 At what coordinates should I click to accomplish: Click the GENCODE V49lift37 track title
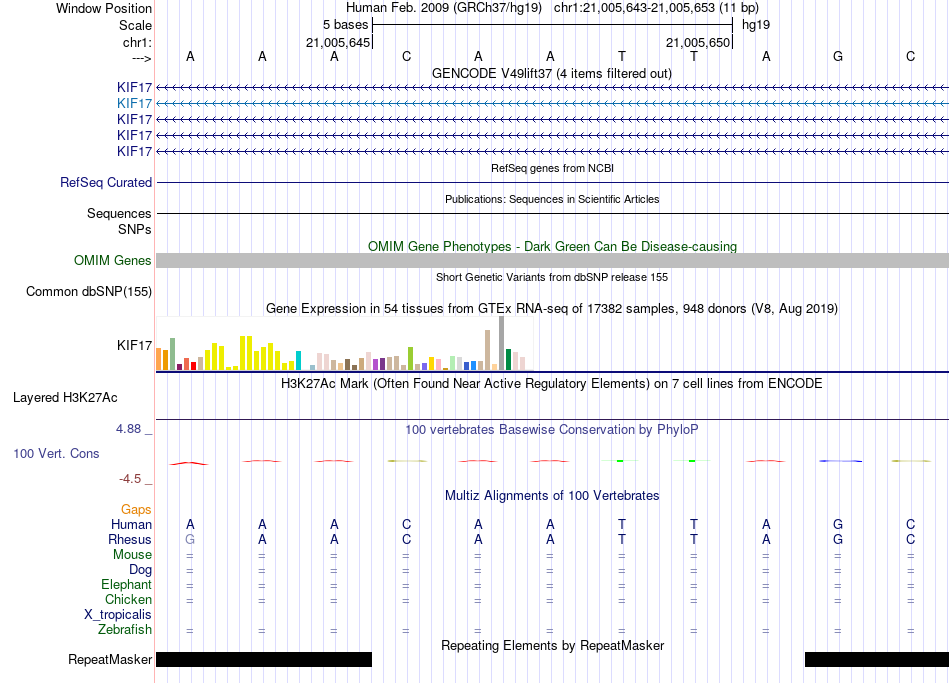tap(552, 73)
